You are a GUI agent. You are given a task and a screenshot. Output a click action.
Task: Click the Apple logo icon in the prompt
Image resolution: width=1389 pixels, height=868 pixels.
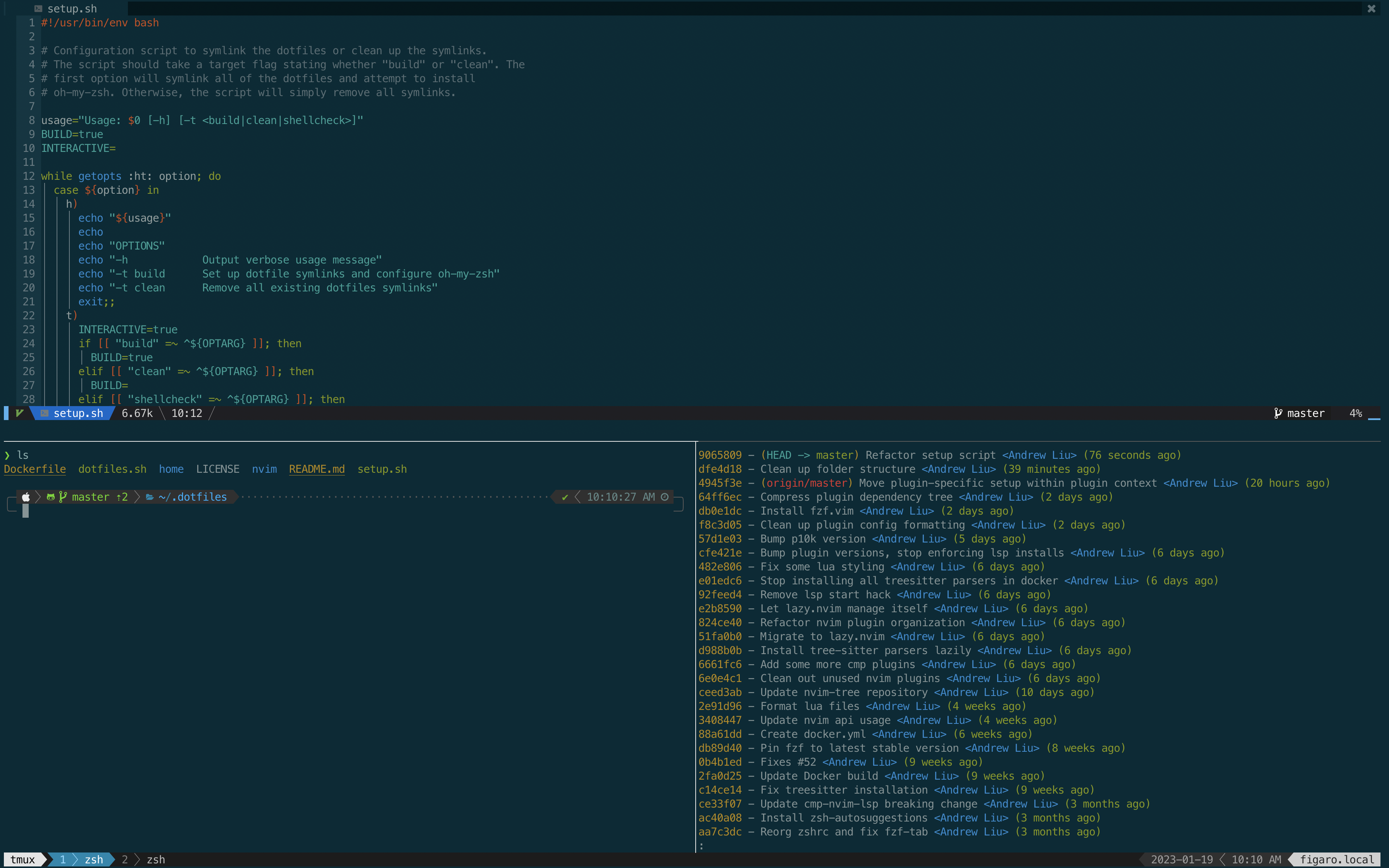(26, 497)
